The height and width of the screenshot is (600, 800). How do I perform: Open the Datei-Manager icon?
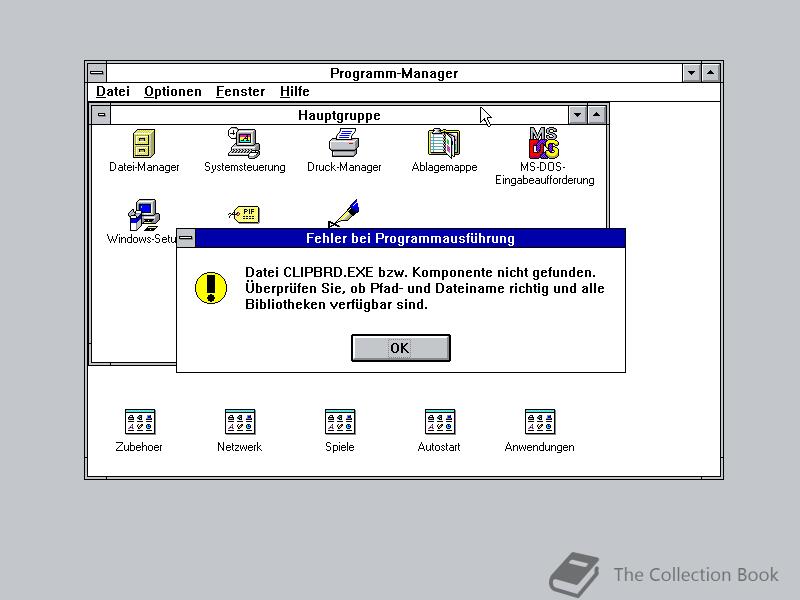pos(144,143)
